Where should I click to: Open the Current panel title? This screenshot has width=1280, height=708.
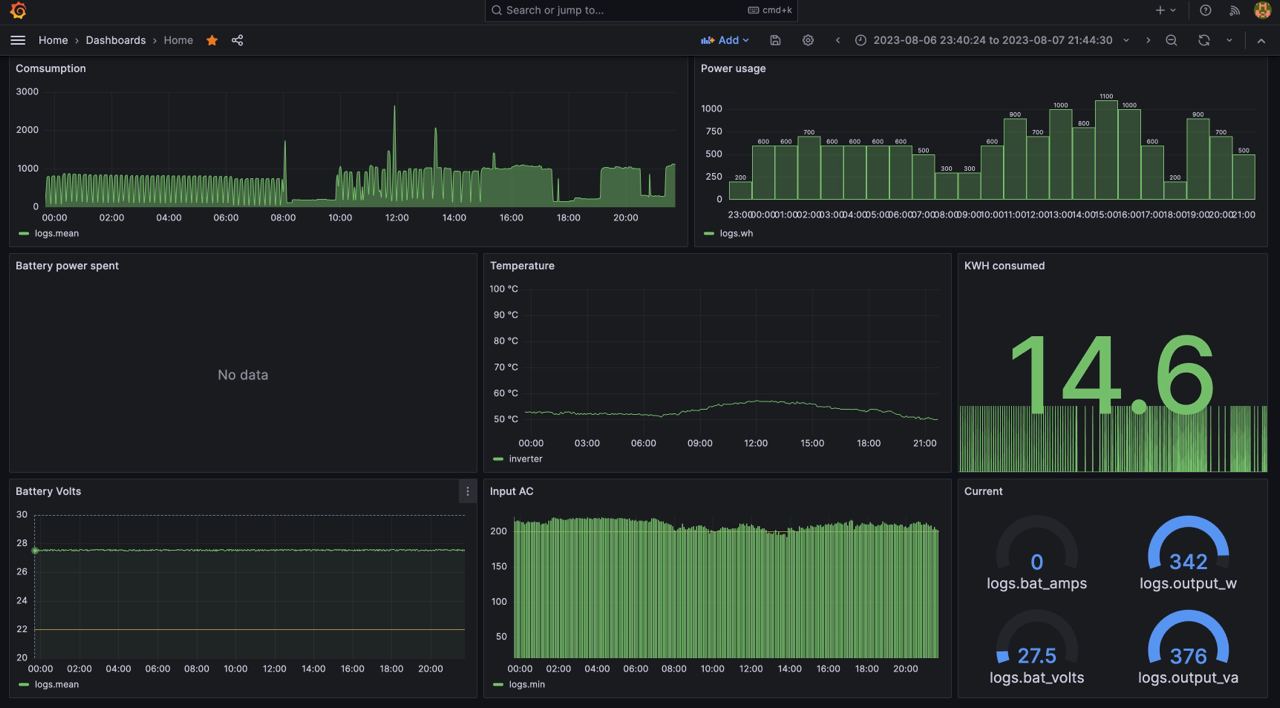pyautogui.click(x=983, y=492)
